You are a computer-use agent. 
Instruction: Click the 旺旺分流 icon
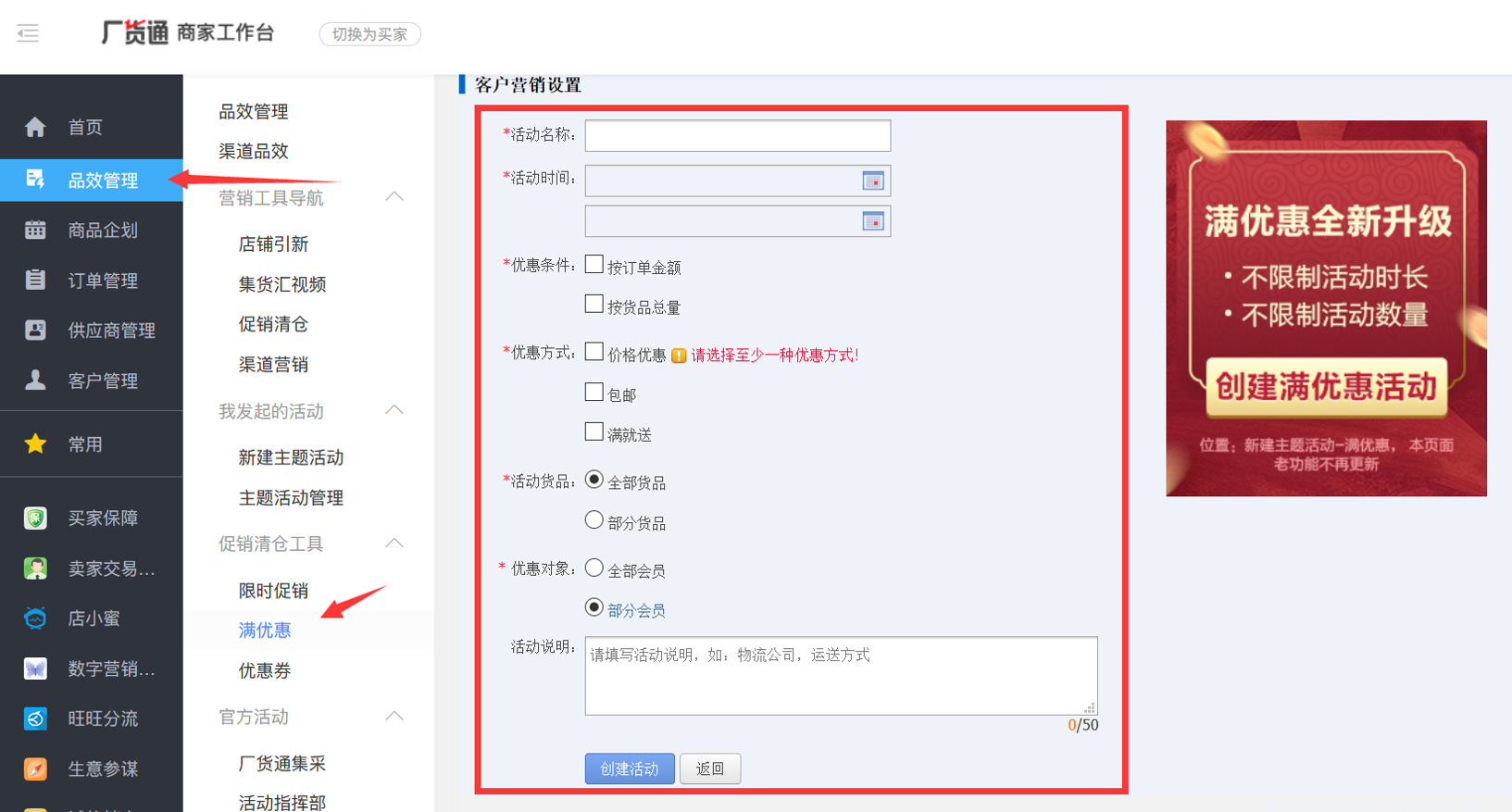tap(35, 718)
